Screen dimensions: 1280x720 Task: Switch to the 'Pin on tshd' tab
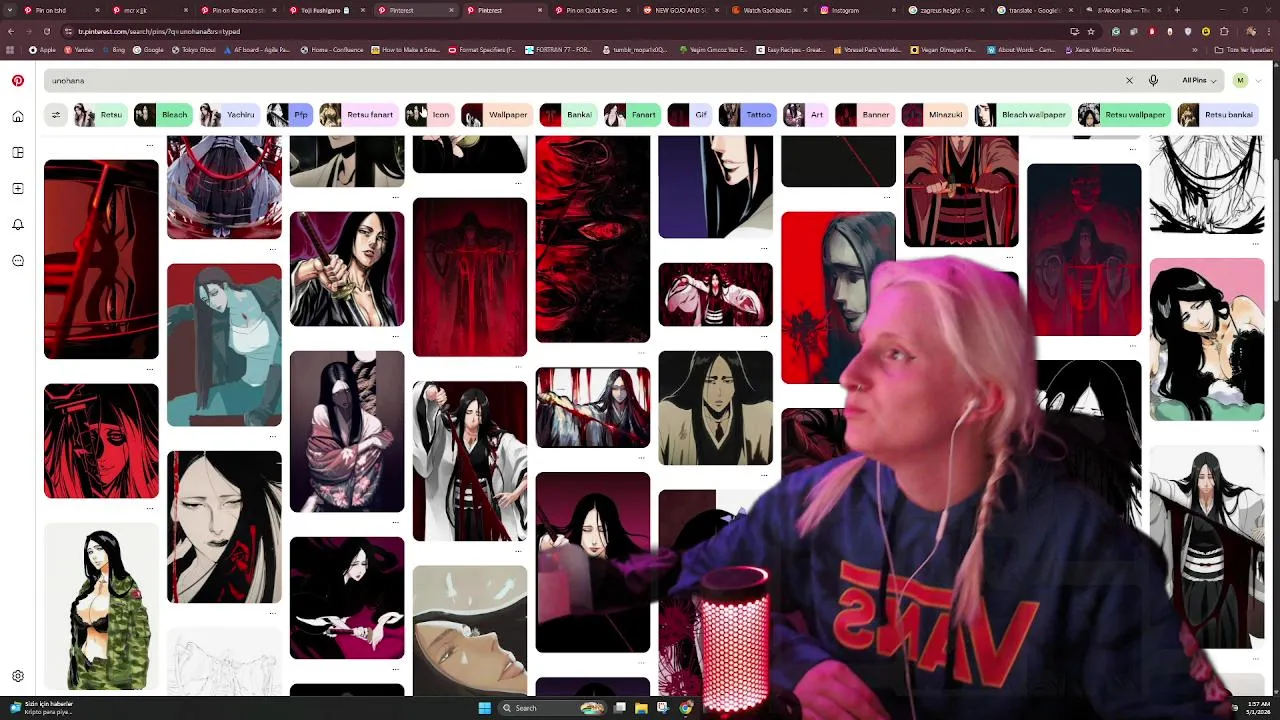click(60, 10)
